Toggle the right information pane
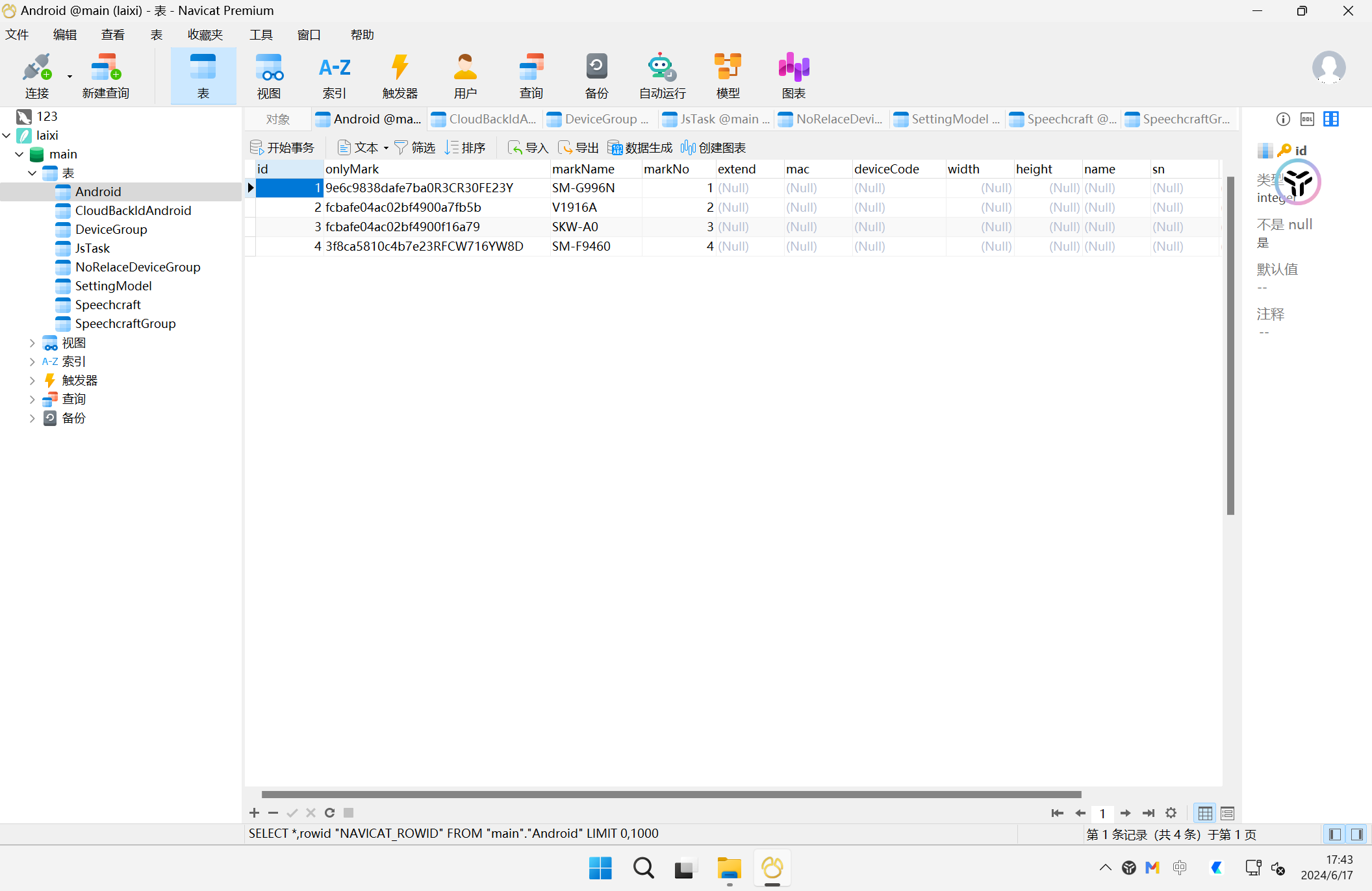 point(1357,835)
